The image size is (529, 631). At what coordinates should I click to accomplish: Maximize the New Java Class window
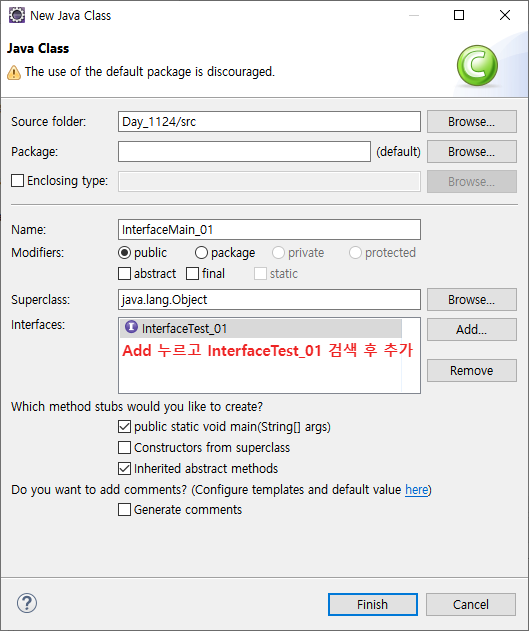(x=459, y=15)
